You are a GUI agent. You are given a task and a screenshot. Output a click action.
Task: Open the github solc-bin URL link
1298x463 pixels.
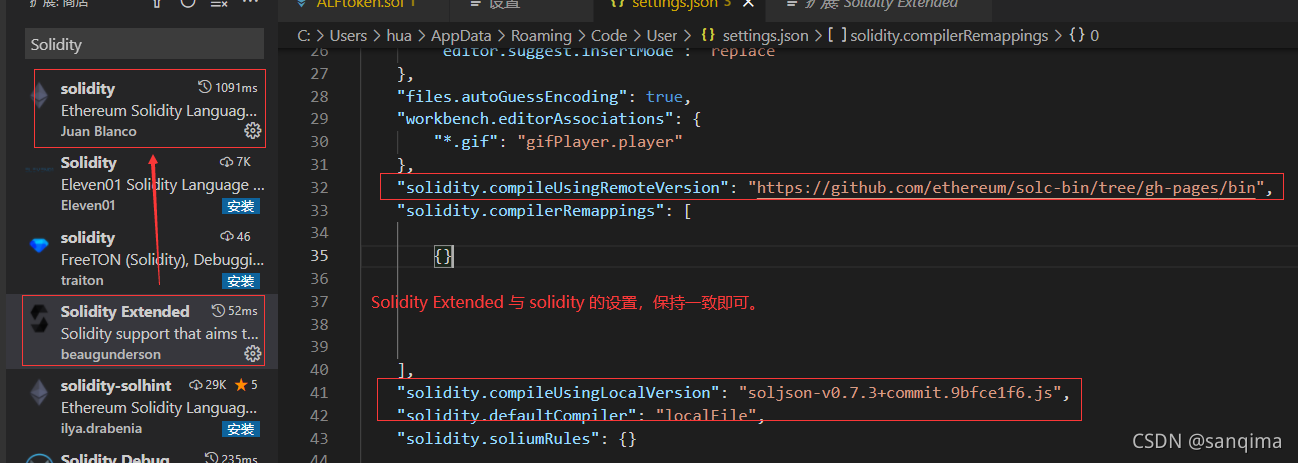tap(1005, 187)
